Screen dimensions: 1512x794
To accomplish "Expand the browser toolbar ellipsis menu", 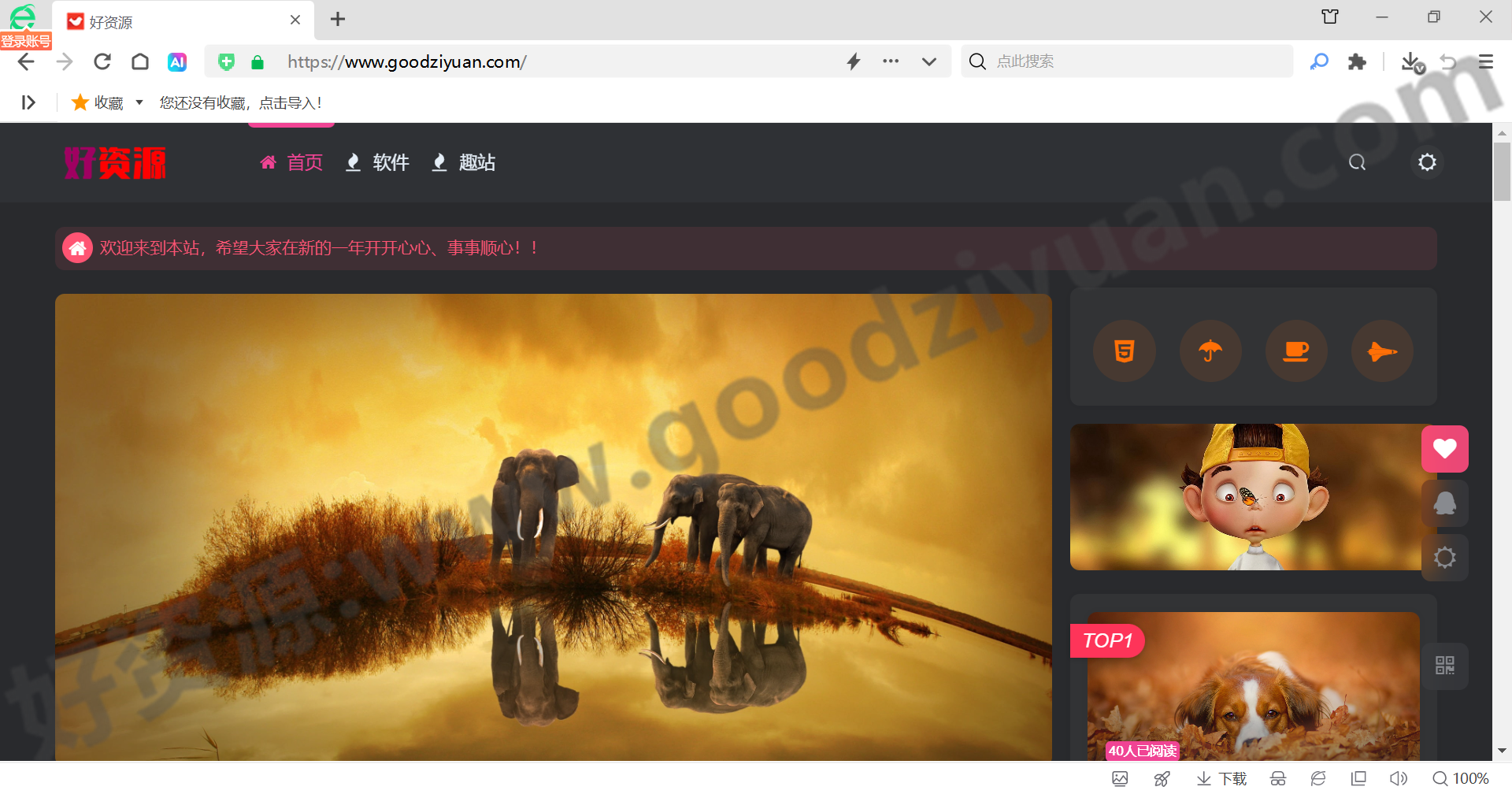I will 891,61.
